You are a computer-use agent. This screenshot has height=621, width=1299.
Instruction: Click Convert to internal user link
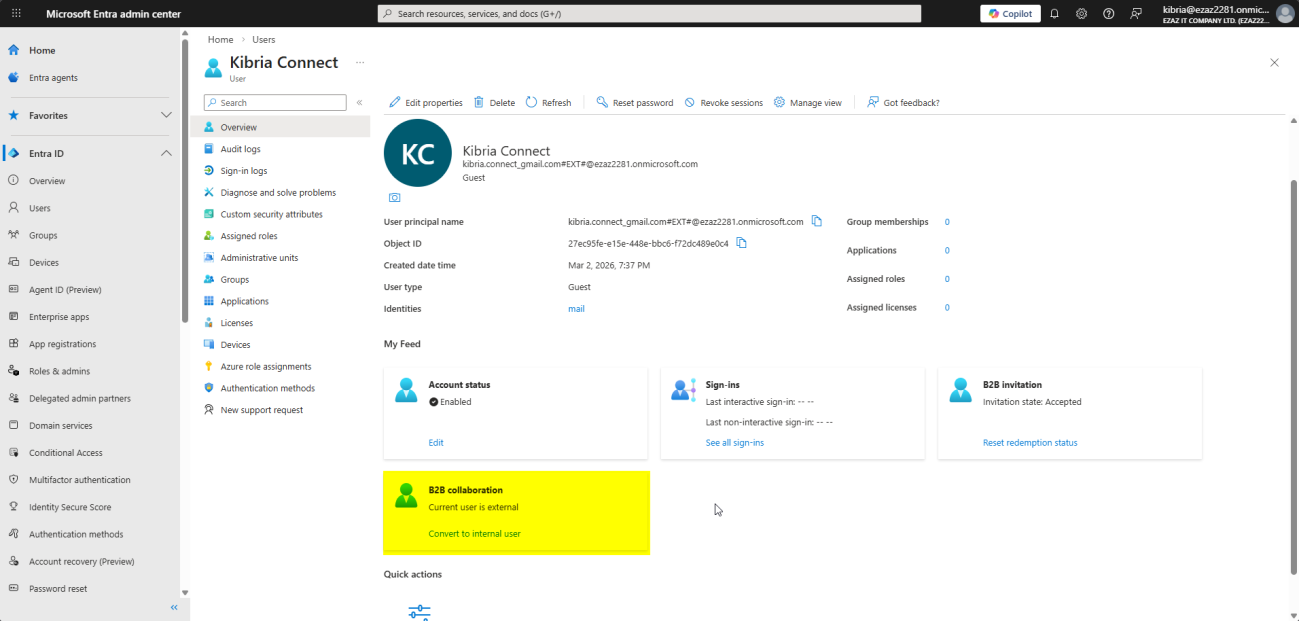tap(475, 534)
